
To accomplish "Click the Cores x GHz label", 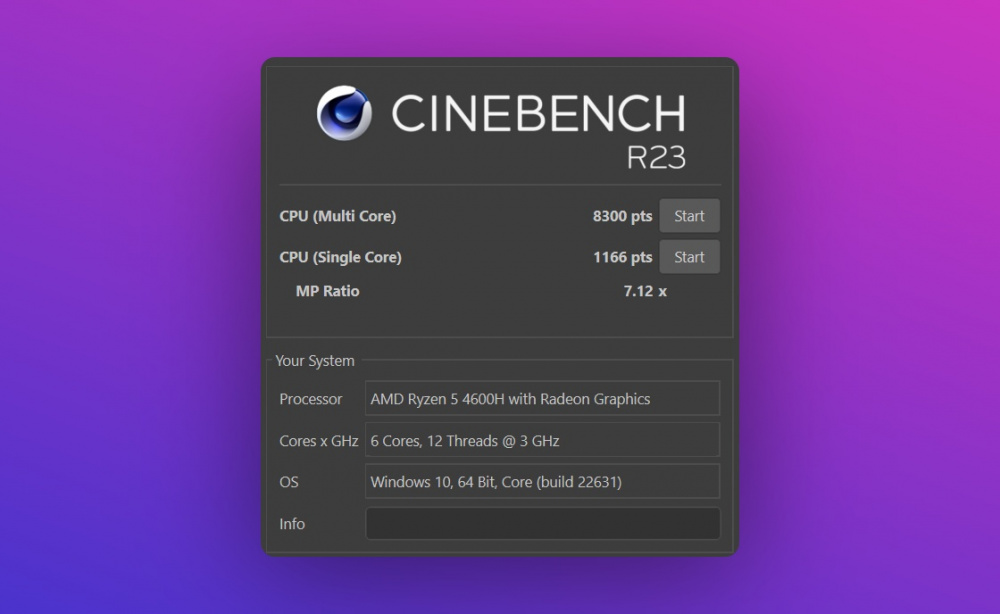I will [318, 441].
